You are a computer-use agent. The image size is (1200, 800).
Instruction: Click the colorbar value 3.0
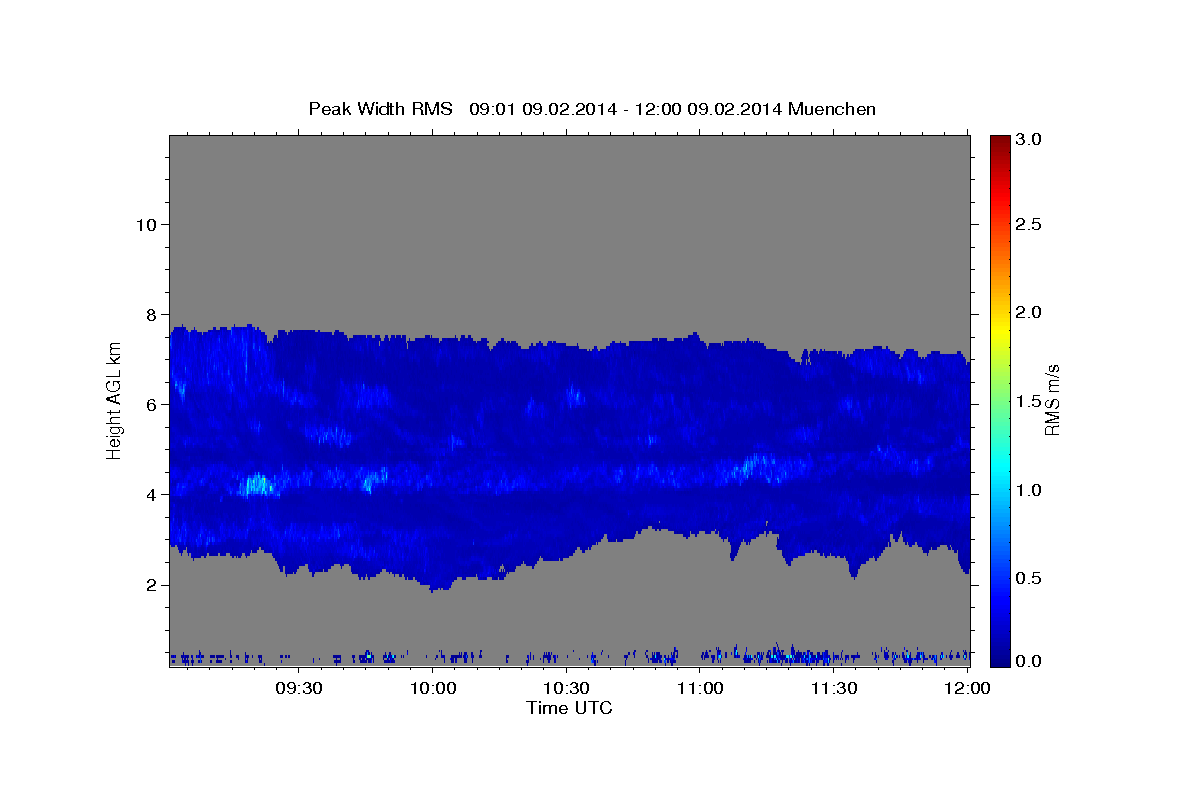pos(1029,139)
